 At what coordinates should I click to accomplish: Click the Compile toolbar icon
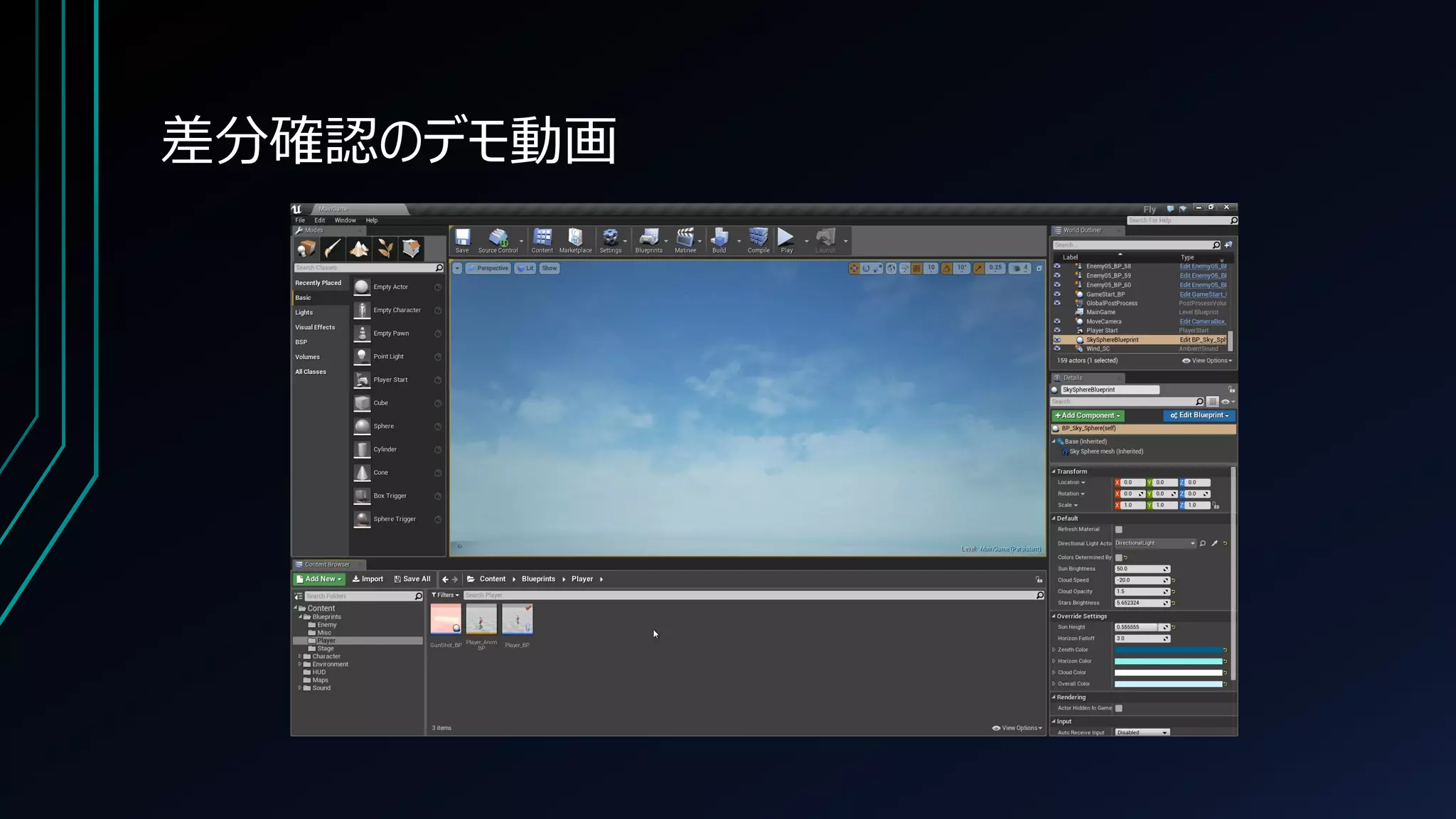tap(759, 241)
